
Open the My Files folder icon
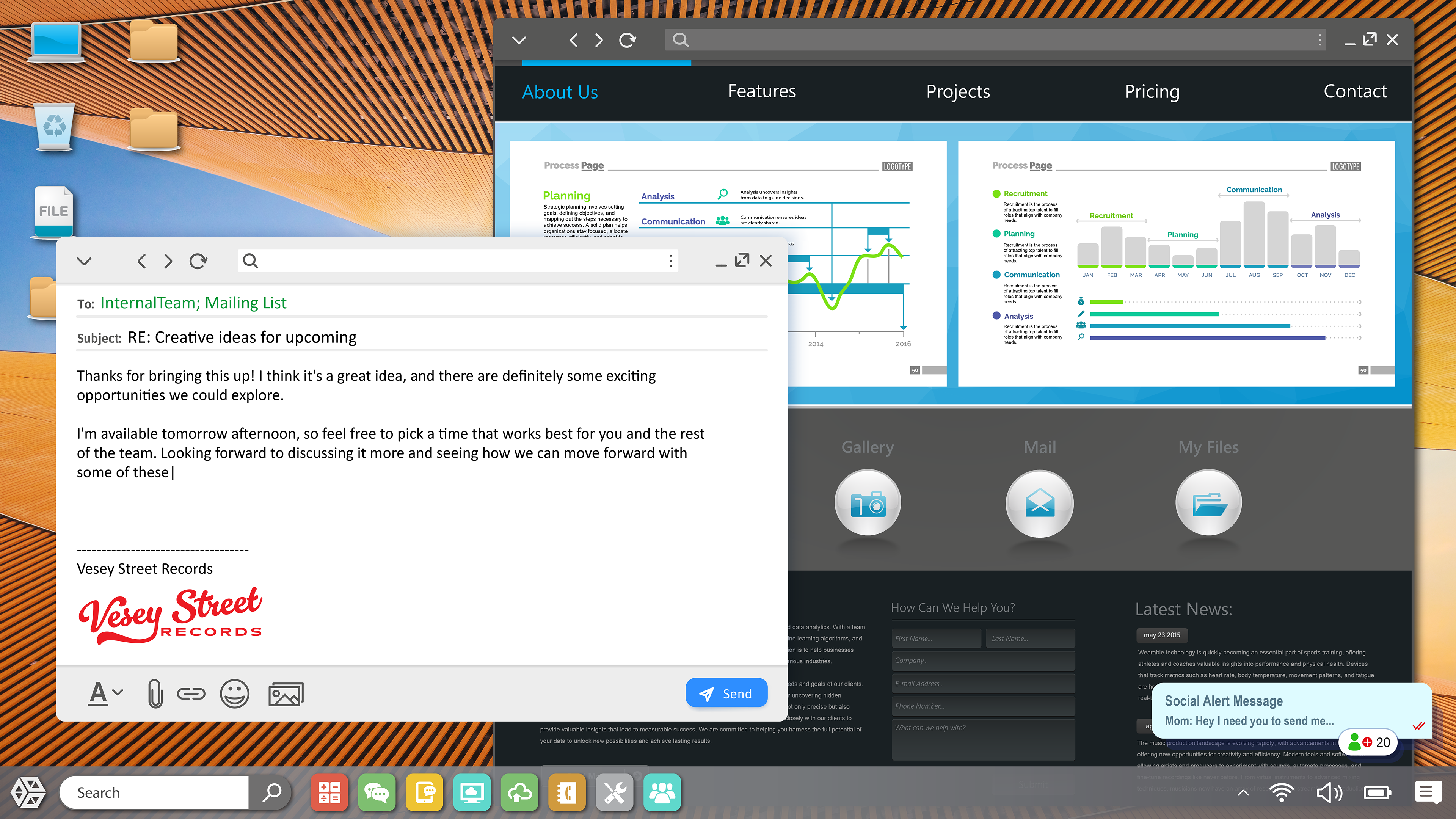point(1208,502)
